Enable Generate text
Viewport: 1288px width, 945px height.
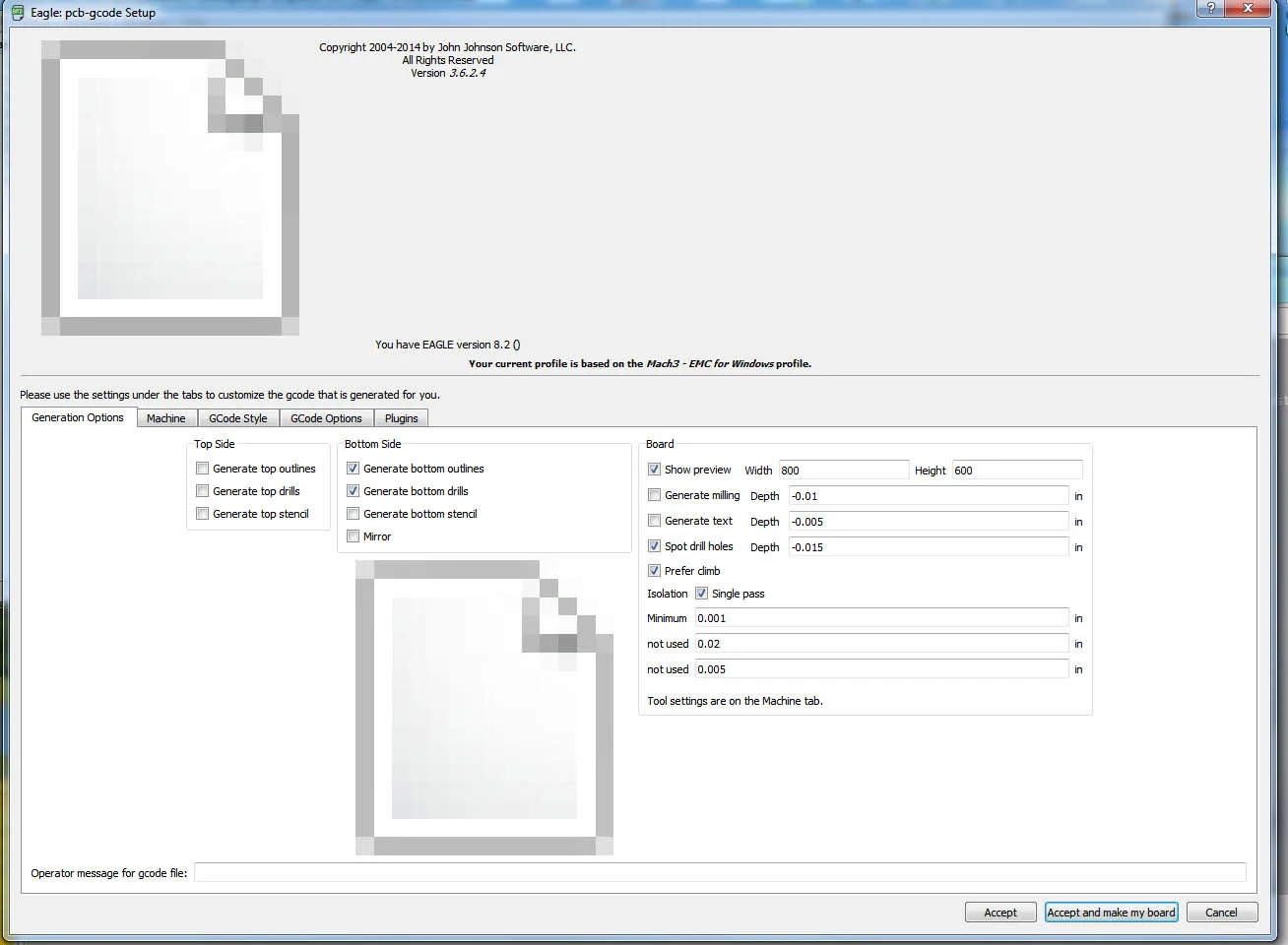click(x=654, y=521)
